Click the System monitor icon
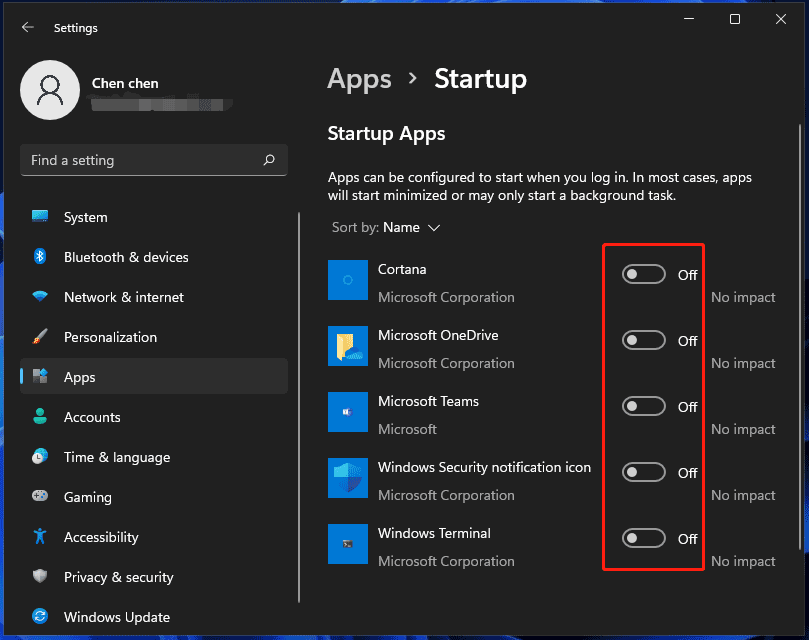 coord(40,217)
